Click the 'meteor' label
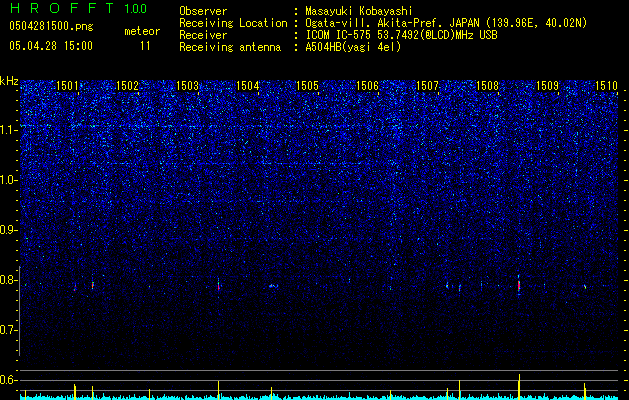The image size is (629, 400). [142, 31]
